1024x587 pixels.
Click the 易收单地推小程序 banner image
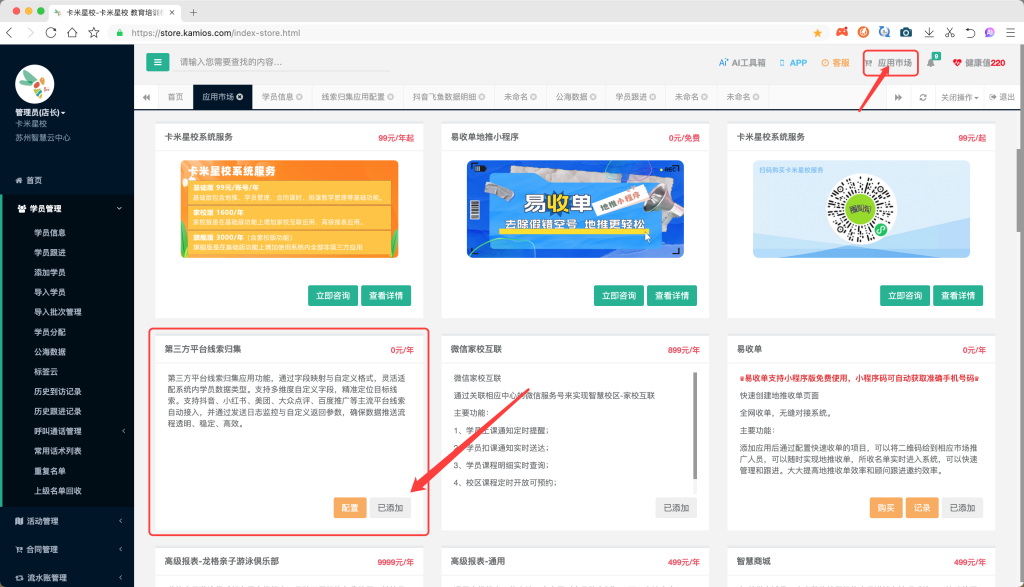(x=565, y=208)
